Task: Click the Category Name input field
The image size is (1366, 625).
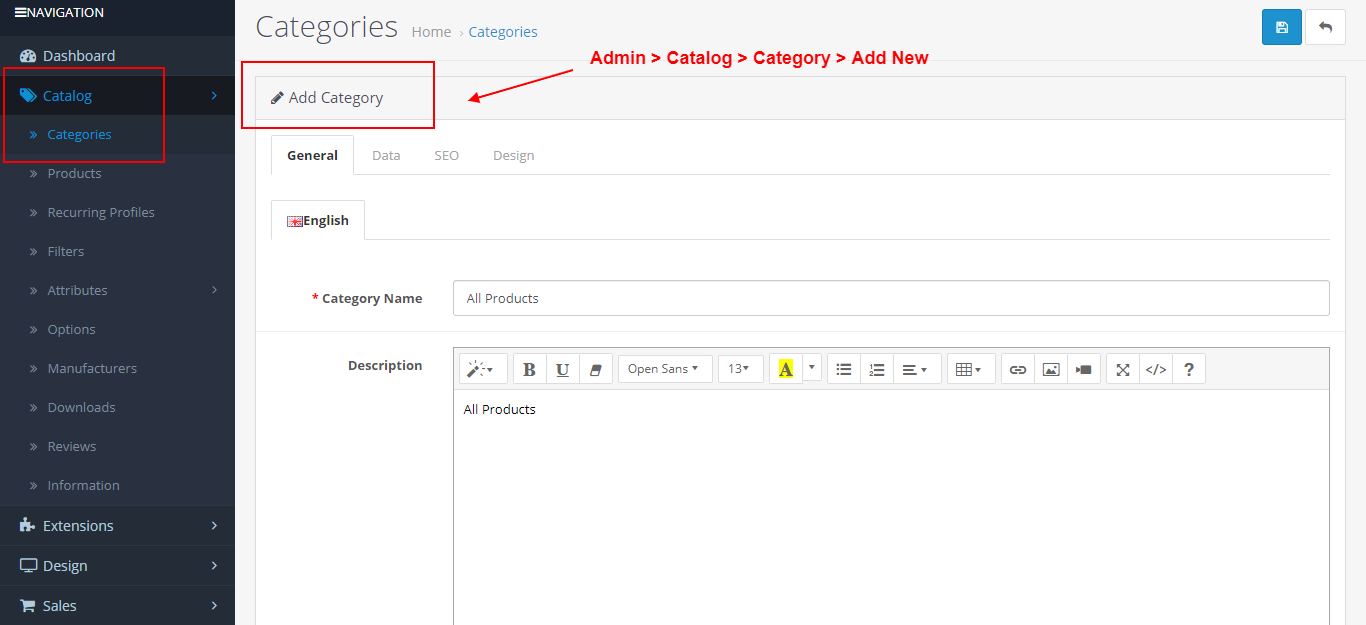Action: [x=890, y=298]
